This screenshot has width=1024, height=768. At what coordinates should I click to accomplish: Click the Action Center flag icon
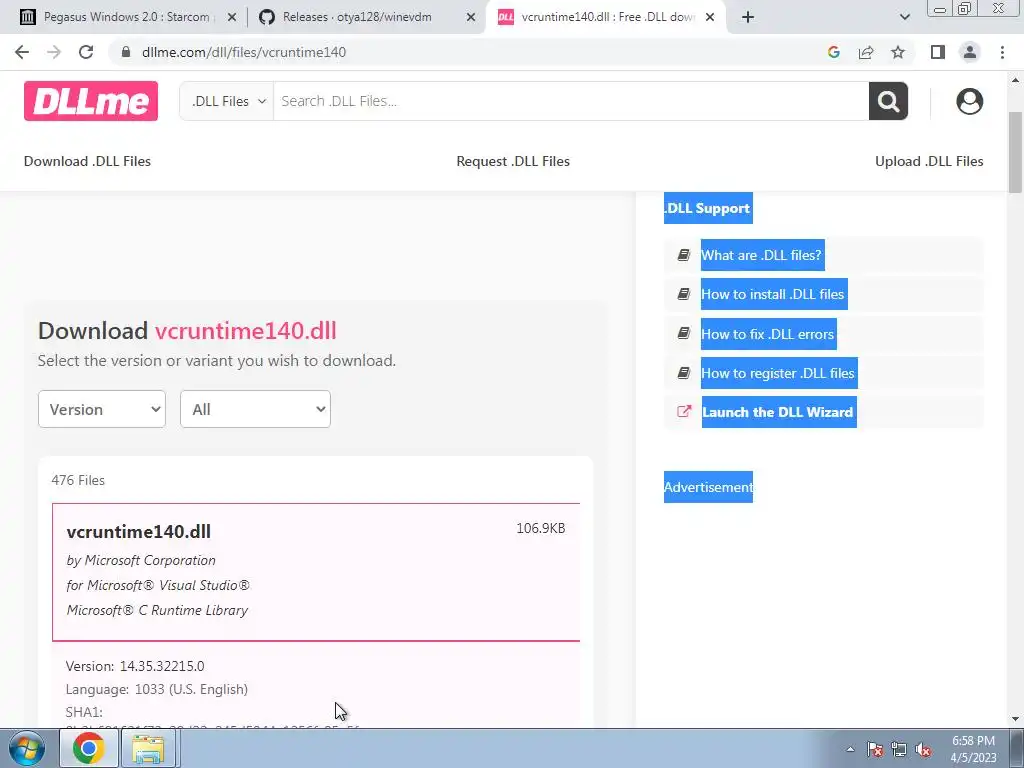pos(874,749)
